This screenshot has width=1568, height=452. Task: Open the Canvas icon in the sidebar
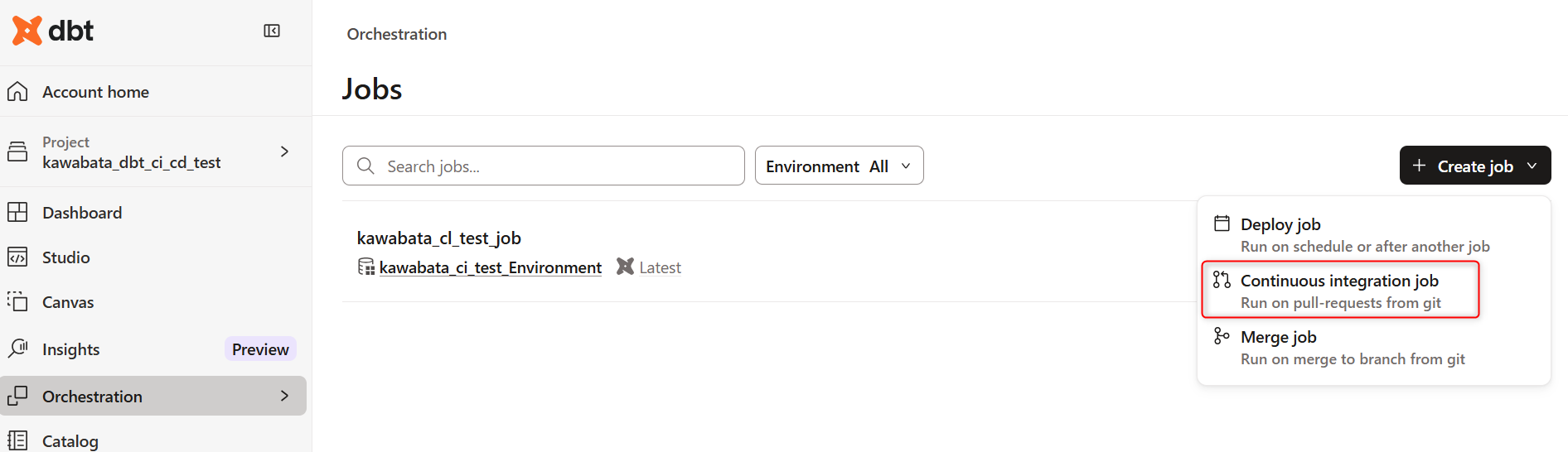17,302
